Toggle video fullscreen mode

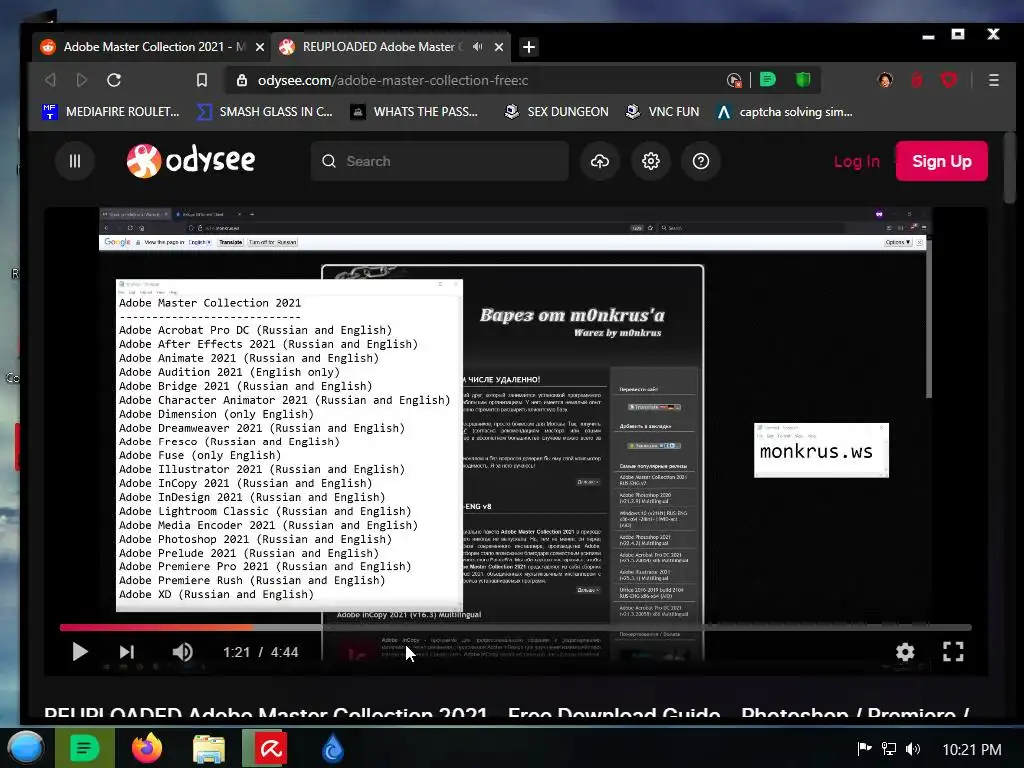pyautogui.click(x=953, y=652)
